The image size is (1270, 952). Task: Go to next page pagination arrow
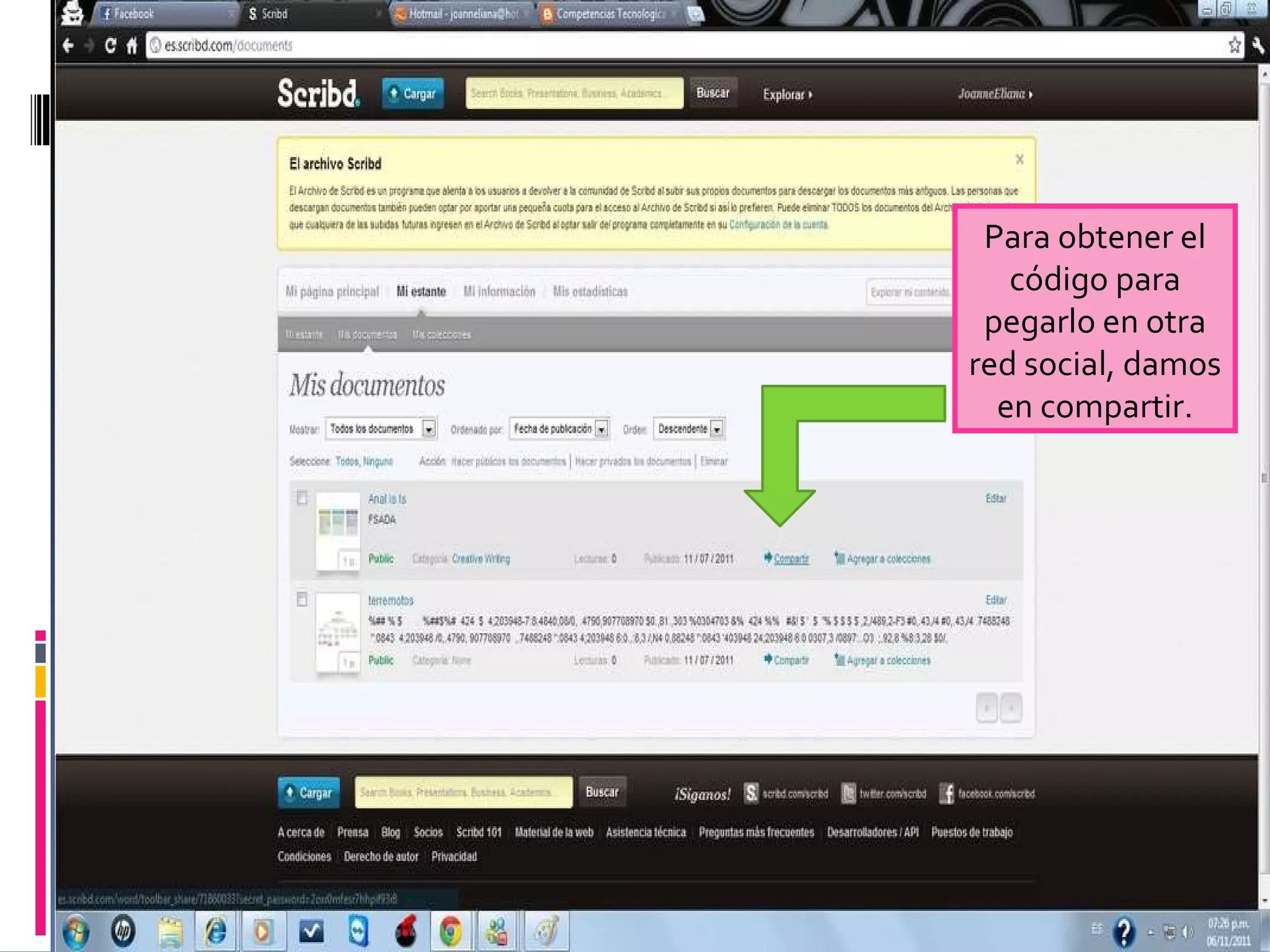(x=1011, y=707)
